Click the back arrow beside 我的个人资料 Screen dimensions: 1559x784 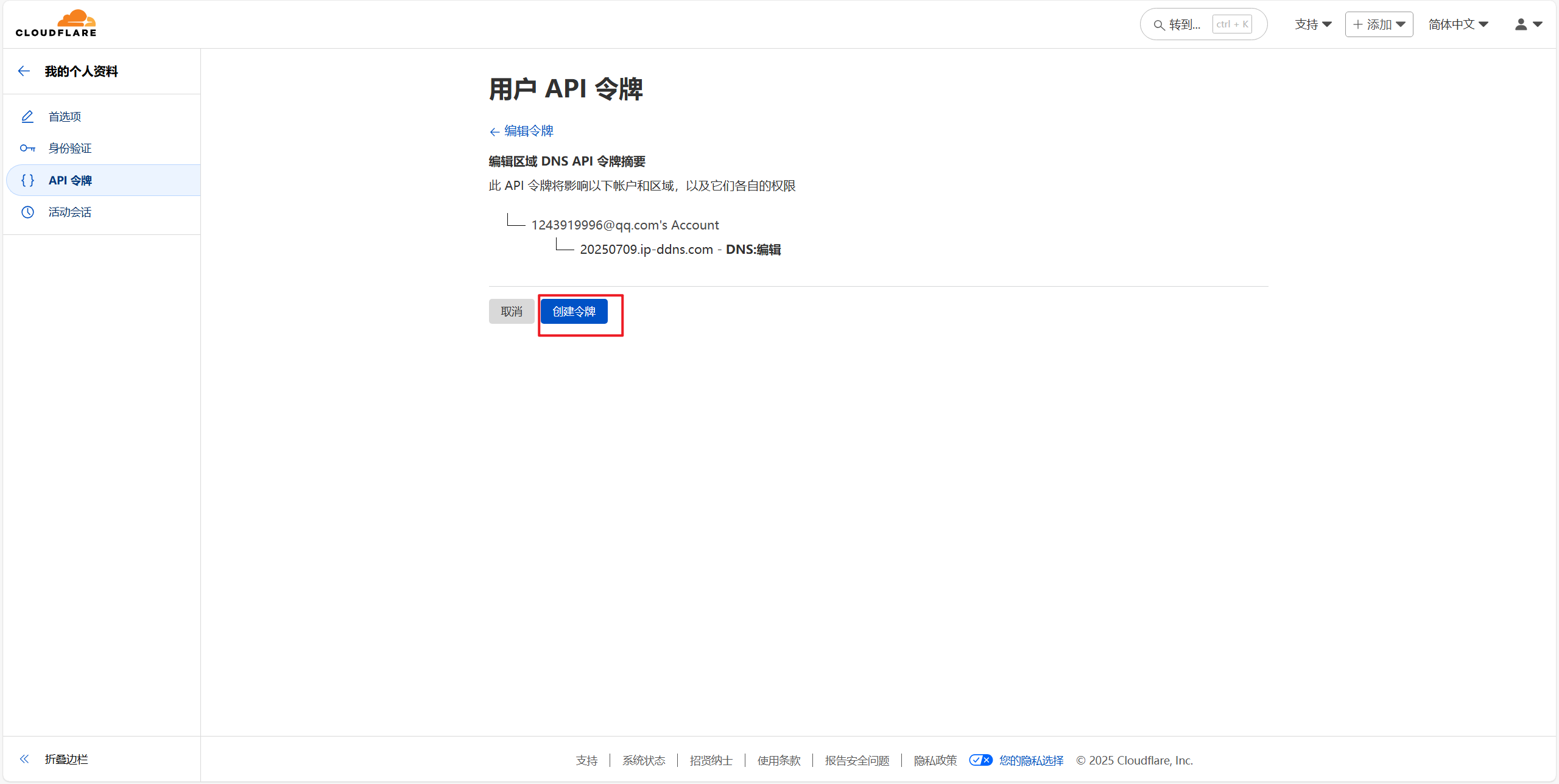[x=24, y=71]
